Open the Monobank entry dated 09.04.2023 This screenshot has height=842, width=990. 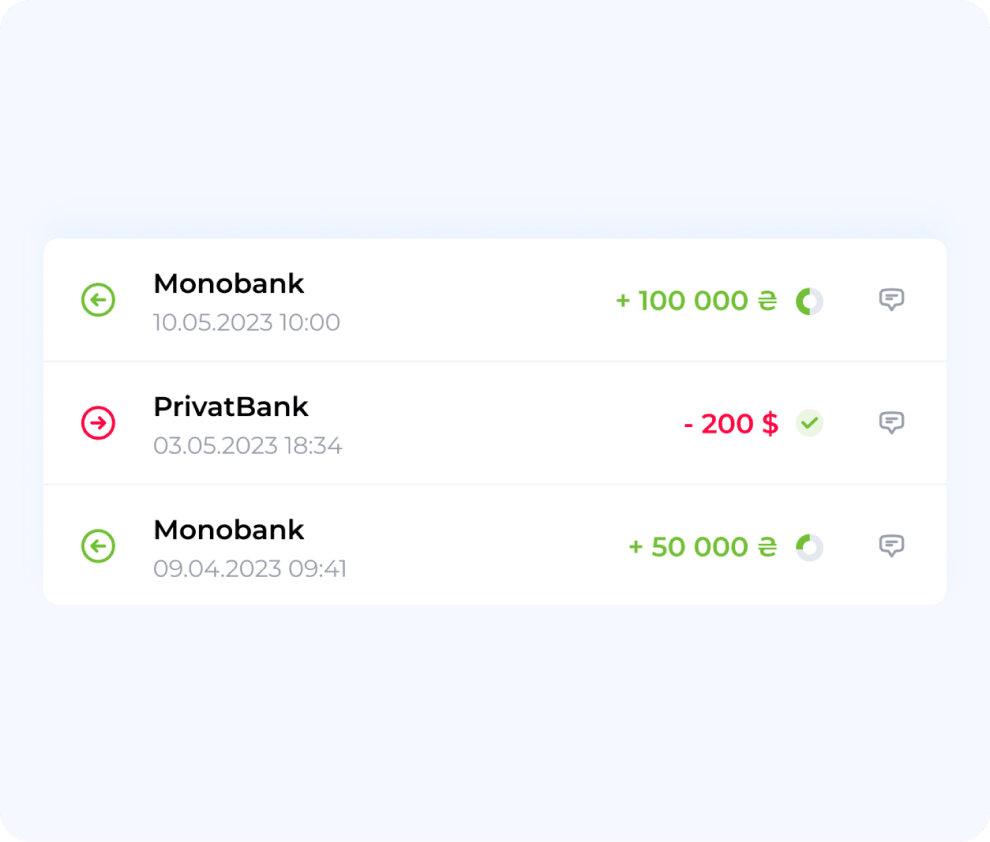(x=228, y=530)
